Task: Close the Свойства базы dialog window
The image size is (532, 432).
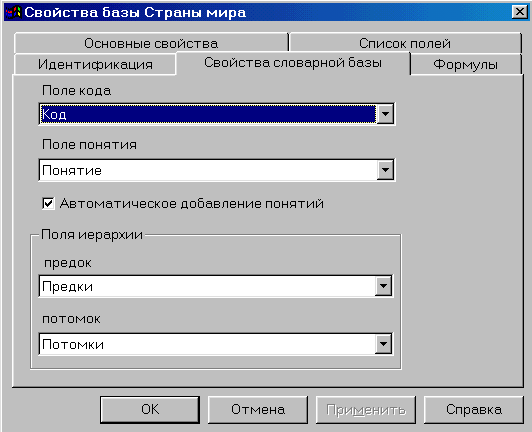Action: [x=519, y=12]
